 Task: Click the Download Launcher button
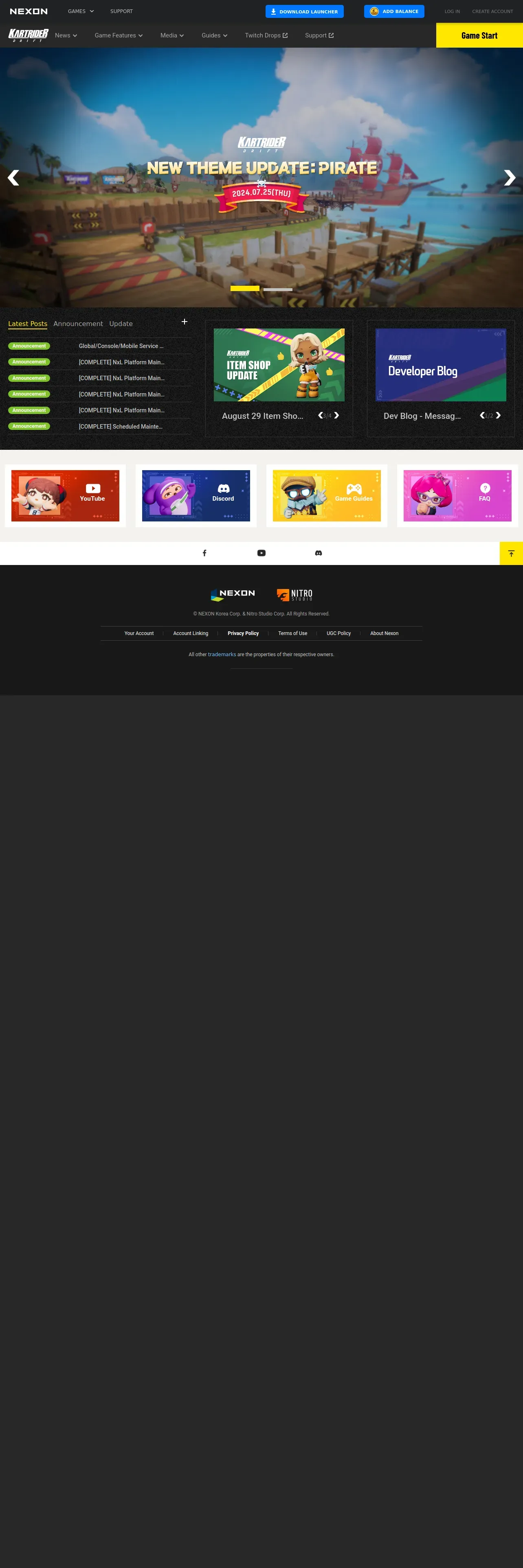coord(304,11)
